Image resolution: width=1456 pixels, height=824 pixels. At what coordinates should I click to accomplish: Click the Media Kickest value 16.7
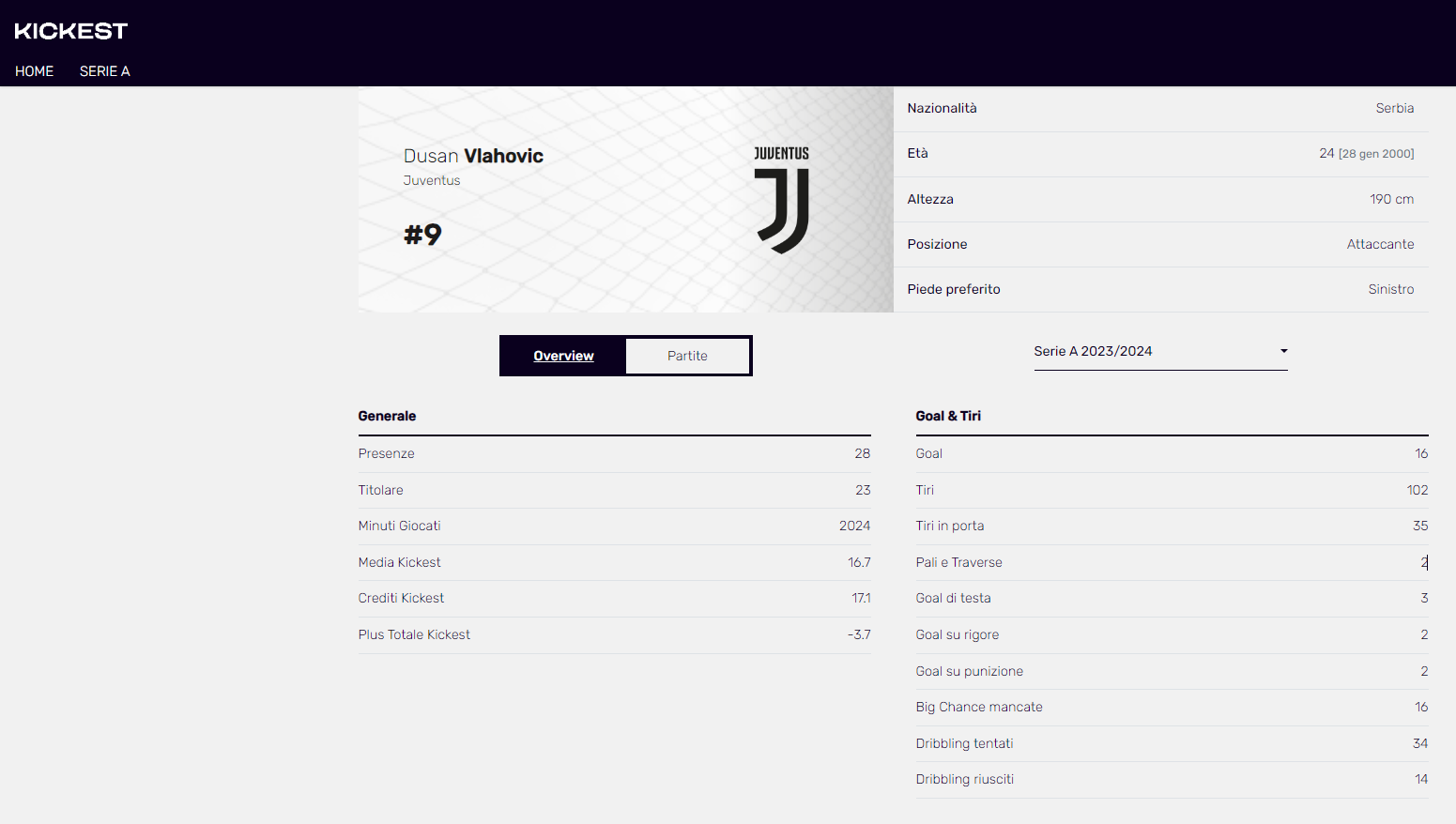(x=859, y=562)
